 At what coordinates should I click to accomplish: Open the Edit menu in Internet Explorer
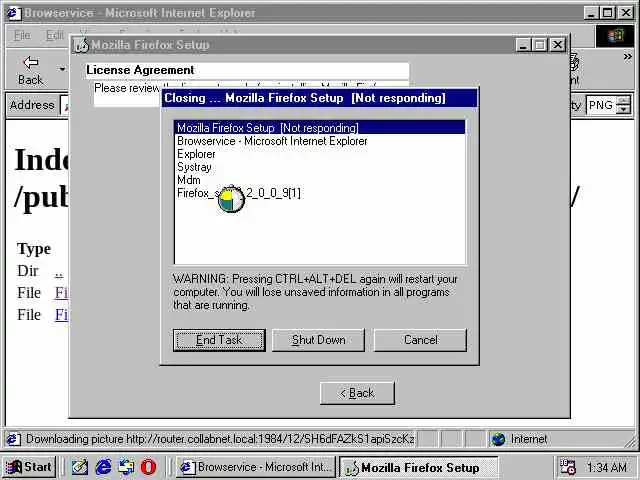54,36
